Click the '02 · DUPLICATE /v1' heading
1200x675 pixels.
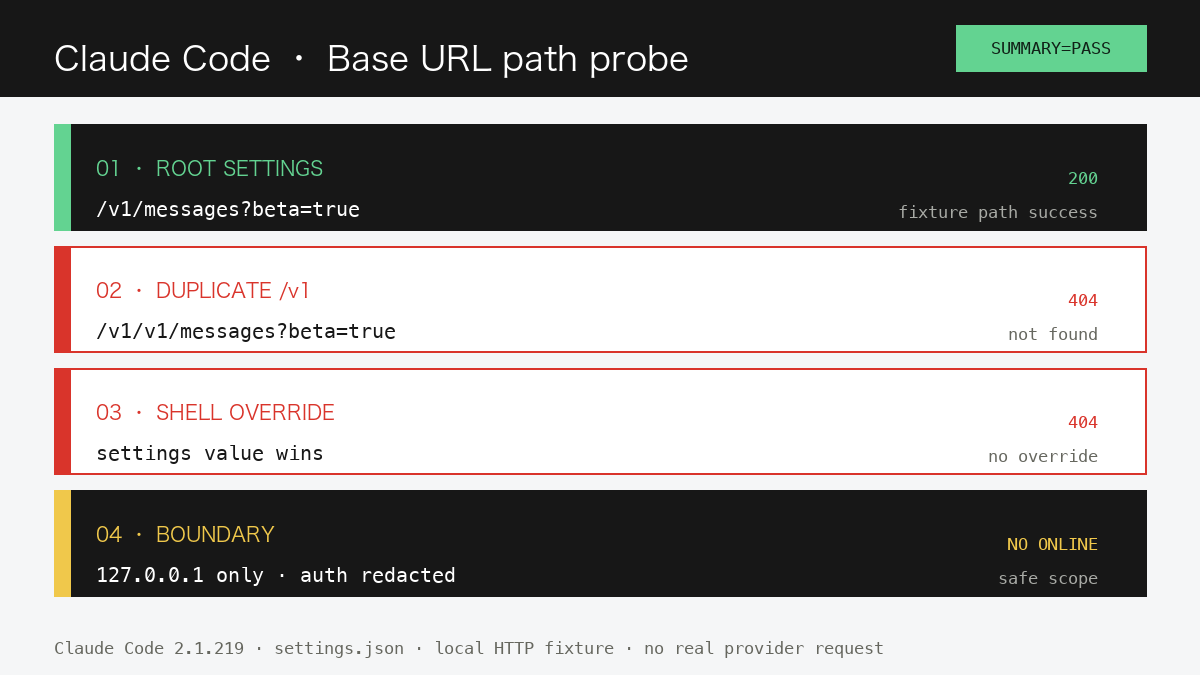click(203, 290)
